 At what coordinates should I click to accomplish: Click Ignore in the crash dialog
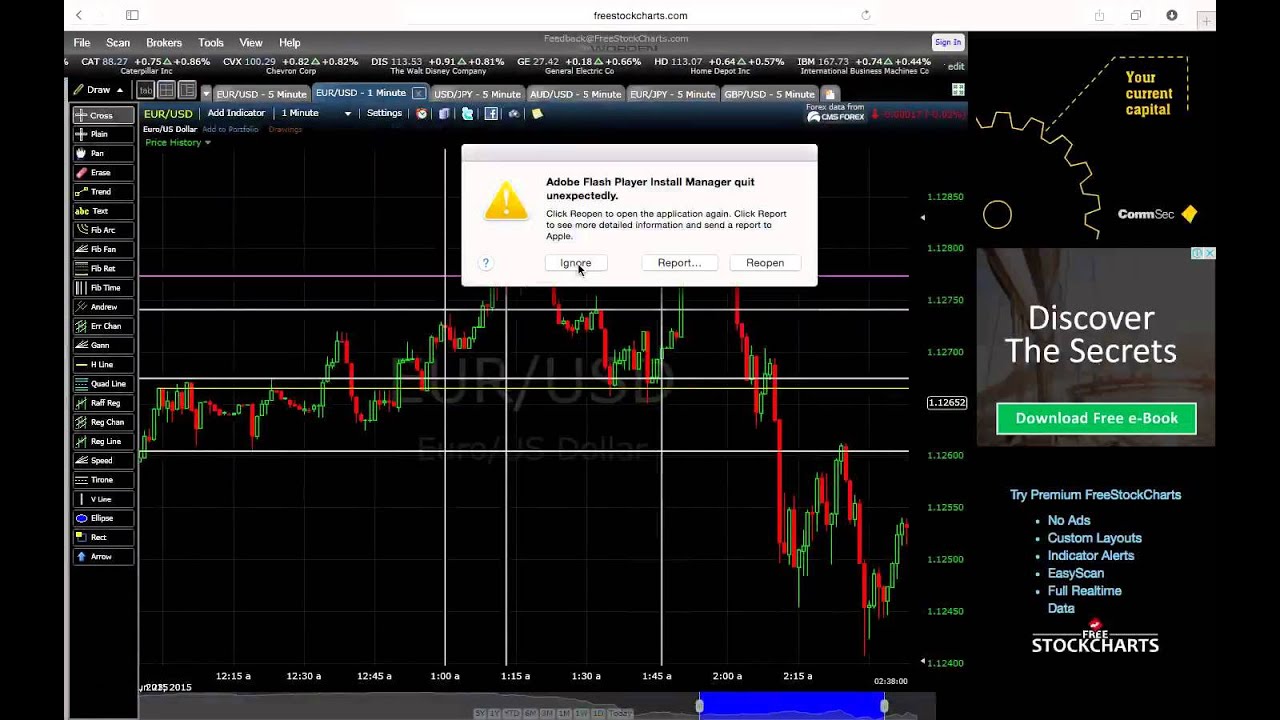coord(576,263)
